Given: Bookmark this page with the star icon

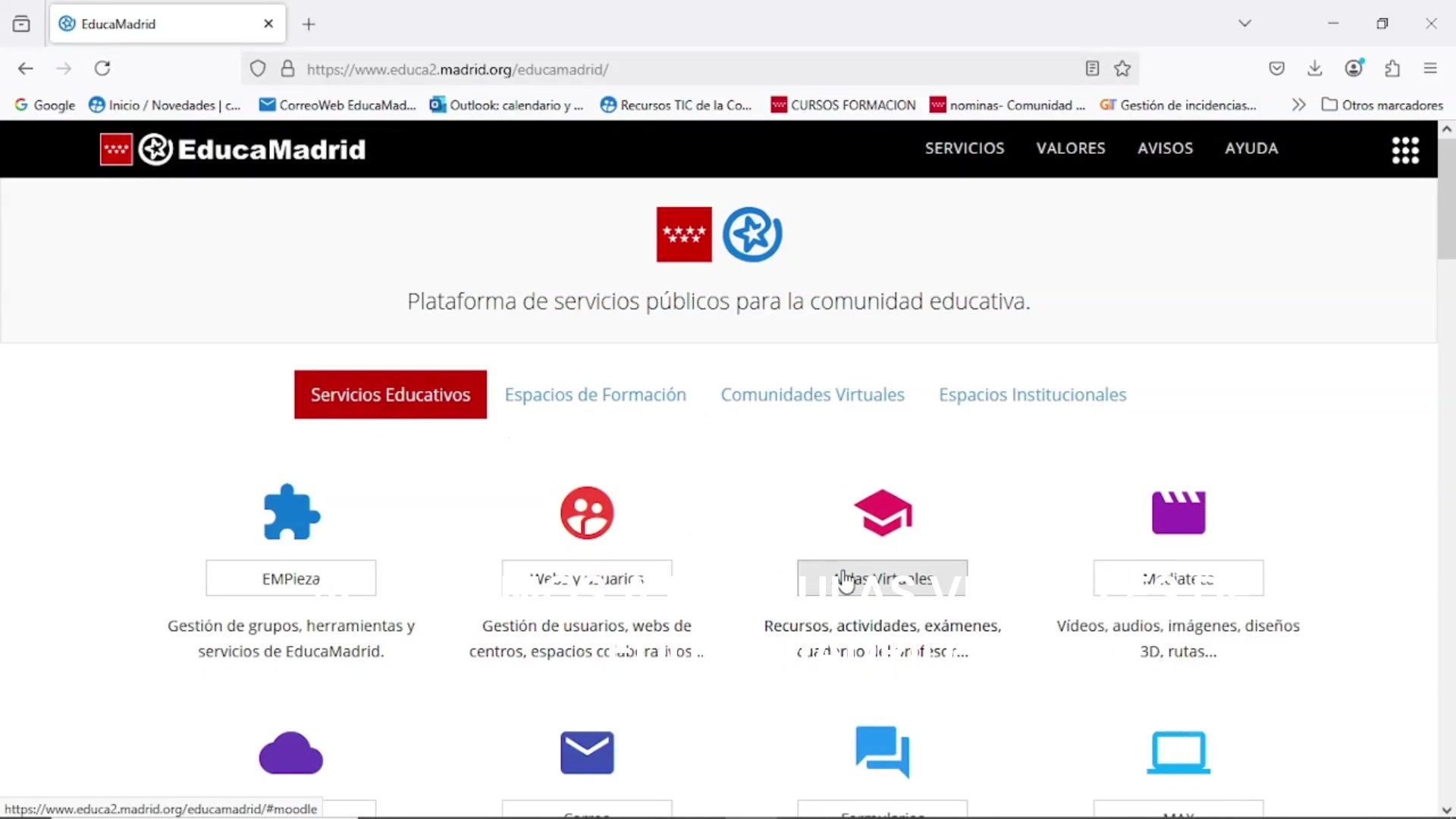Looking at the screenshot, I should [x=1122, y=69].
